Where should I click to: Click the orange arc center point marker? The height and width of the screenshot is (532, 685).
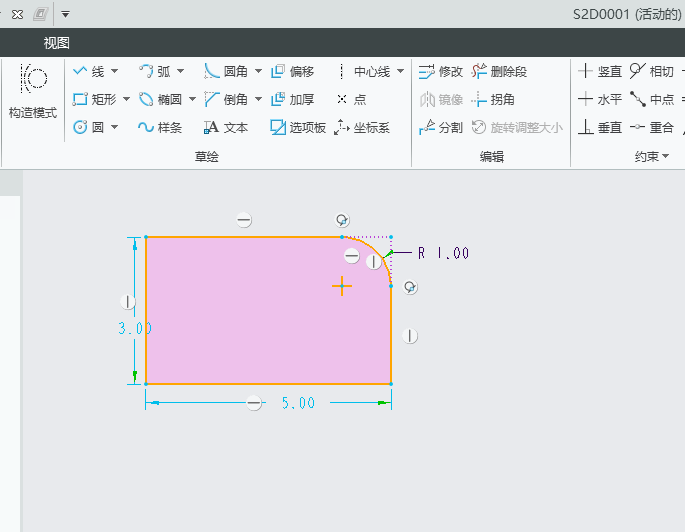click(342, 286)
